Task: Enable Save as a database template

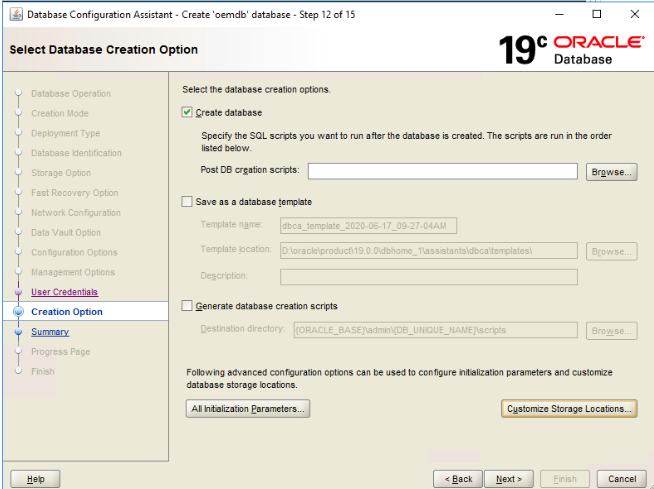Action: coord(188,201)
